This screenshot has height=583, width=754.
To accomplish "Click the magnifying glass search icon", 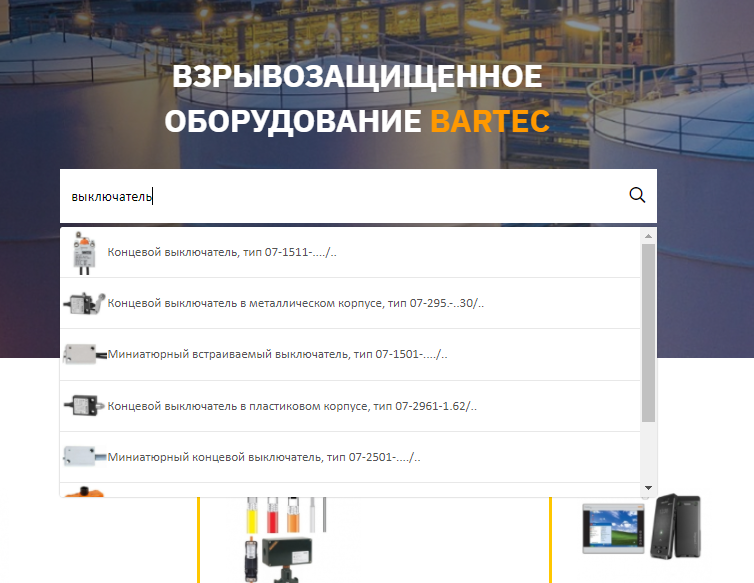I will [637, 195].
